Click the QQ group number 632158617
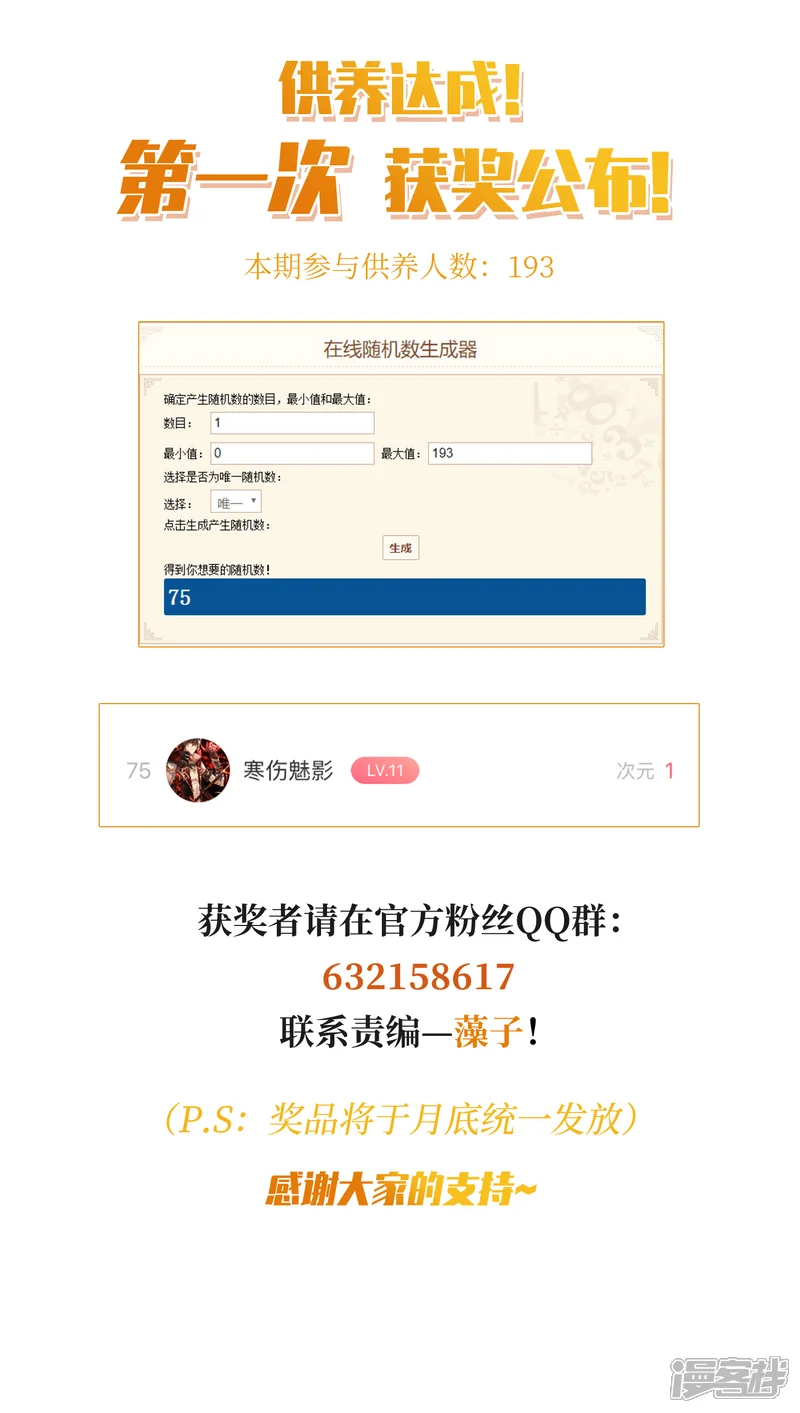The width and height of the screenshot is (800, 1413). [418, 977]
